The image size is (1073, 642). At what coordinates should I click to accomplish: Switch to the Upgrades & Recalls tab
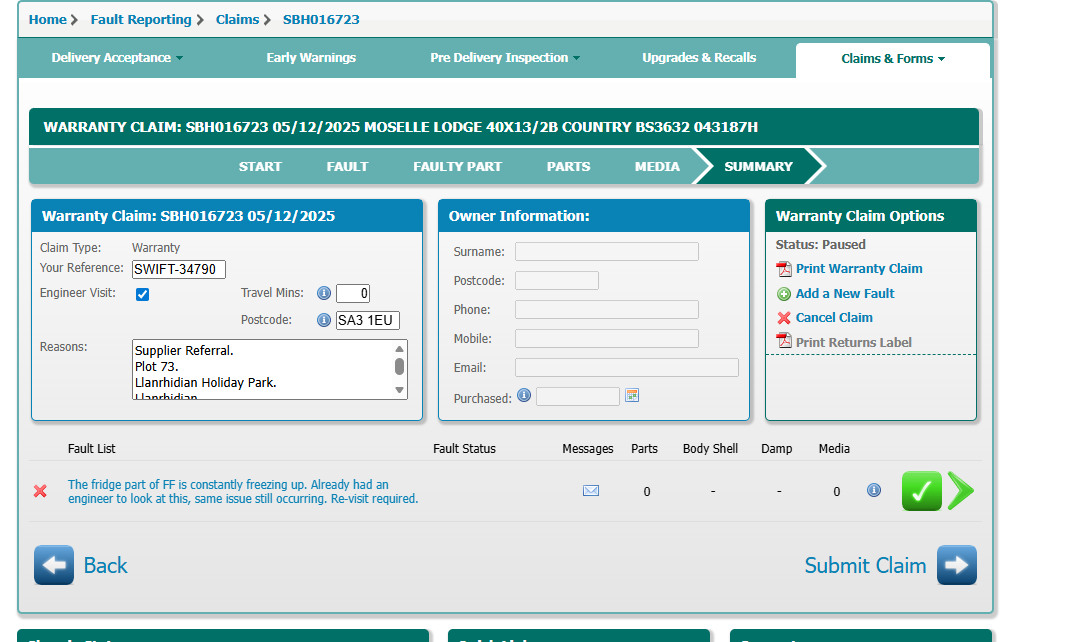699,58
